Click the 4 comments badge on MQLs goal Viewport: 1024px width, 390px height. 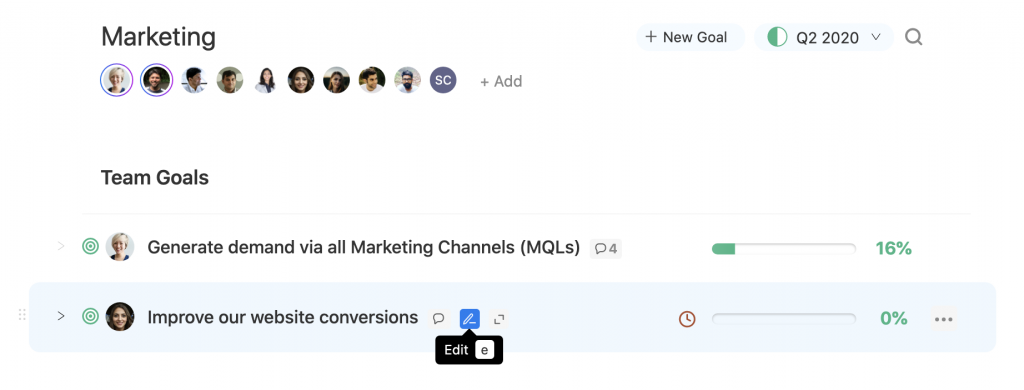606,248
